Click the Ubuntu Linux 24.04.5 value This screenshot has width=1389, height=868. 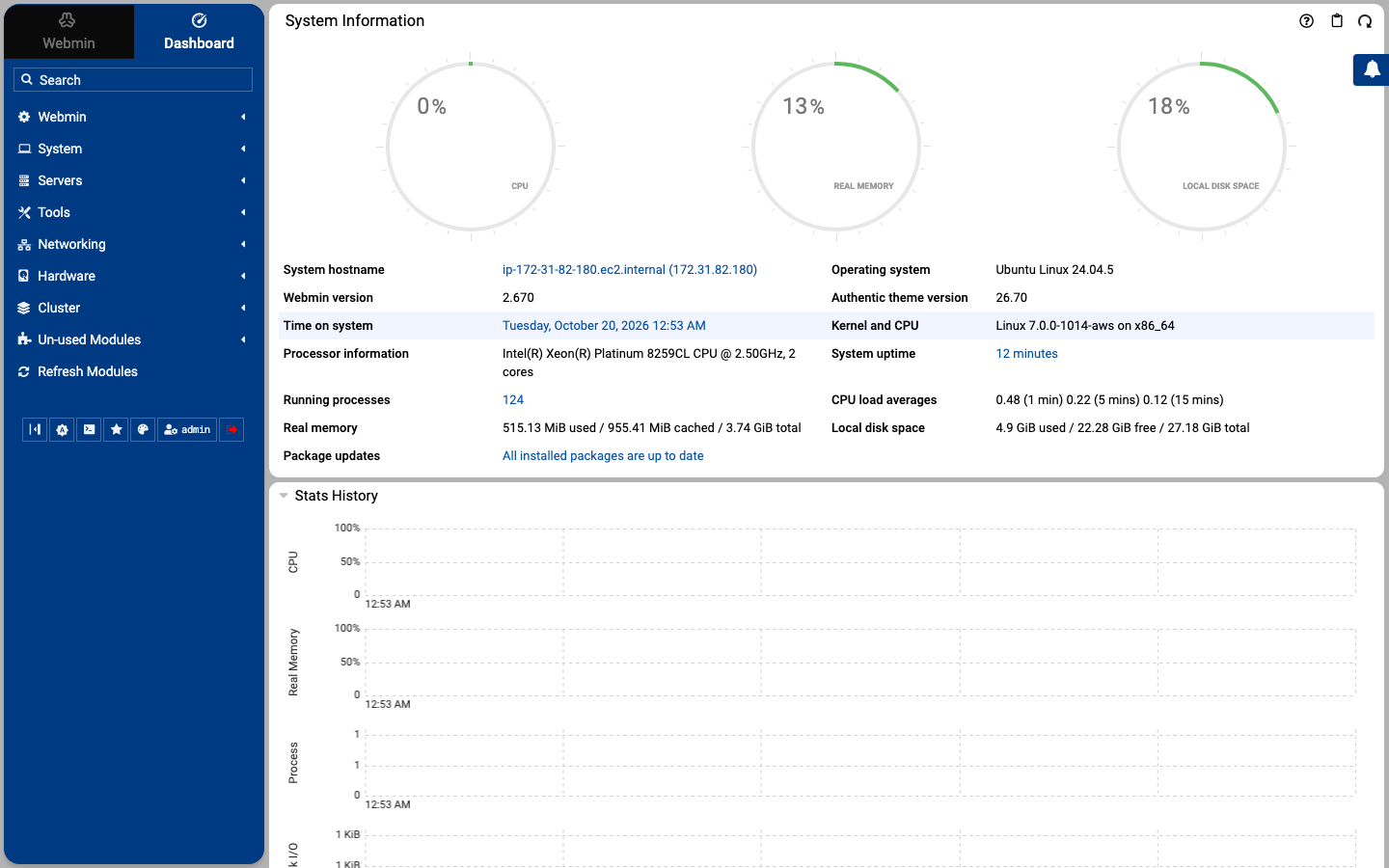[x=1054, y=270]
